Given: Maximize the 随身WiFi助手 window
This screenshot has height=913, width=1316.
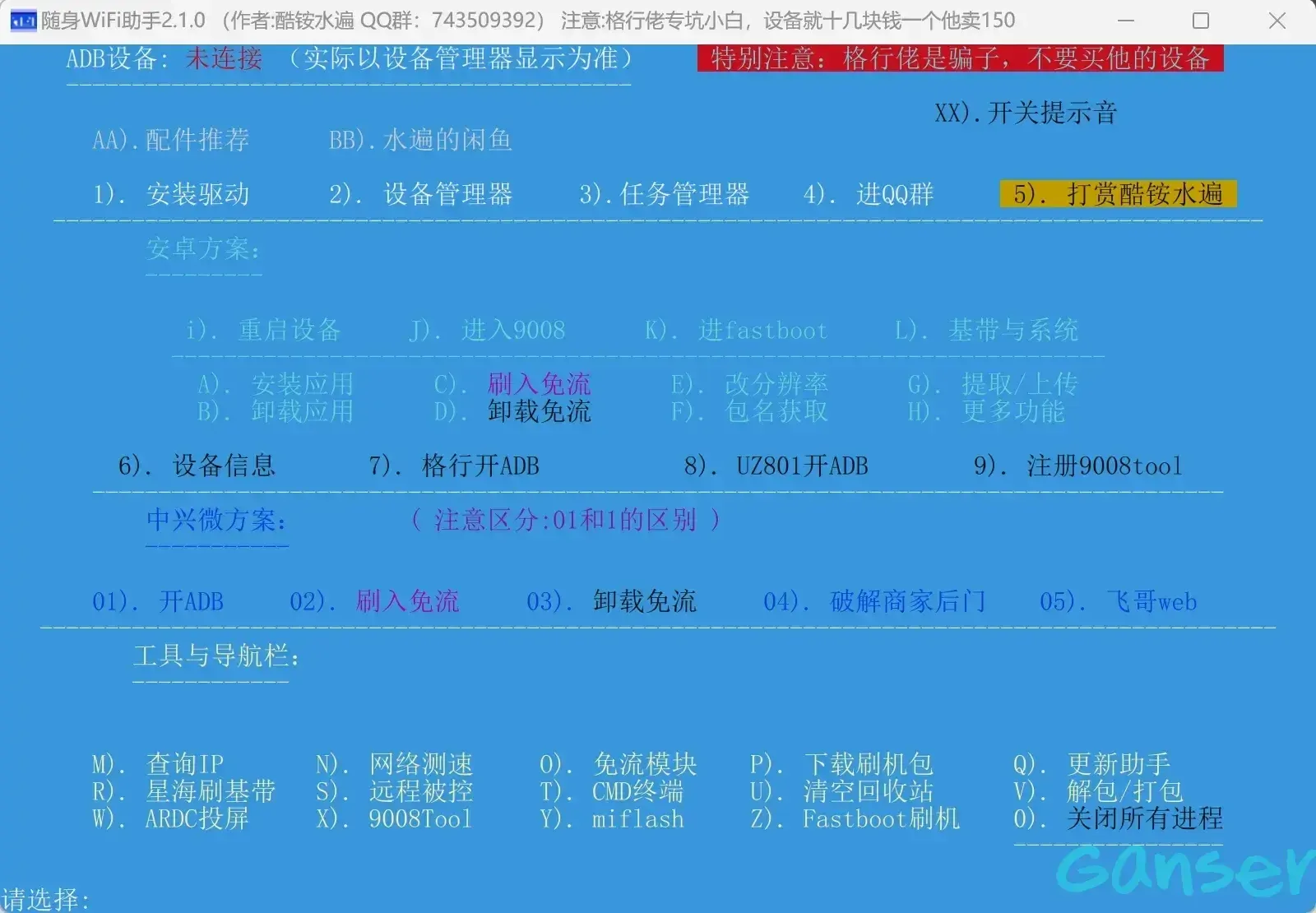Looking at the screenshot, I should point(1201,21).
